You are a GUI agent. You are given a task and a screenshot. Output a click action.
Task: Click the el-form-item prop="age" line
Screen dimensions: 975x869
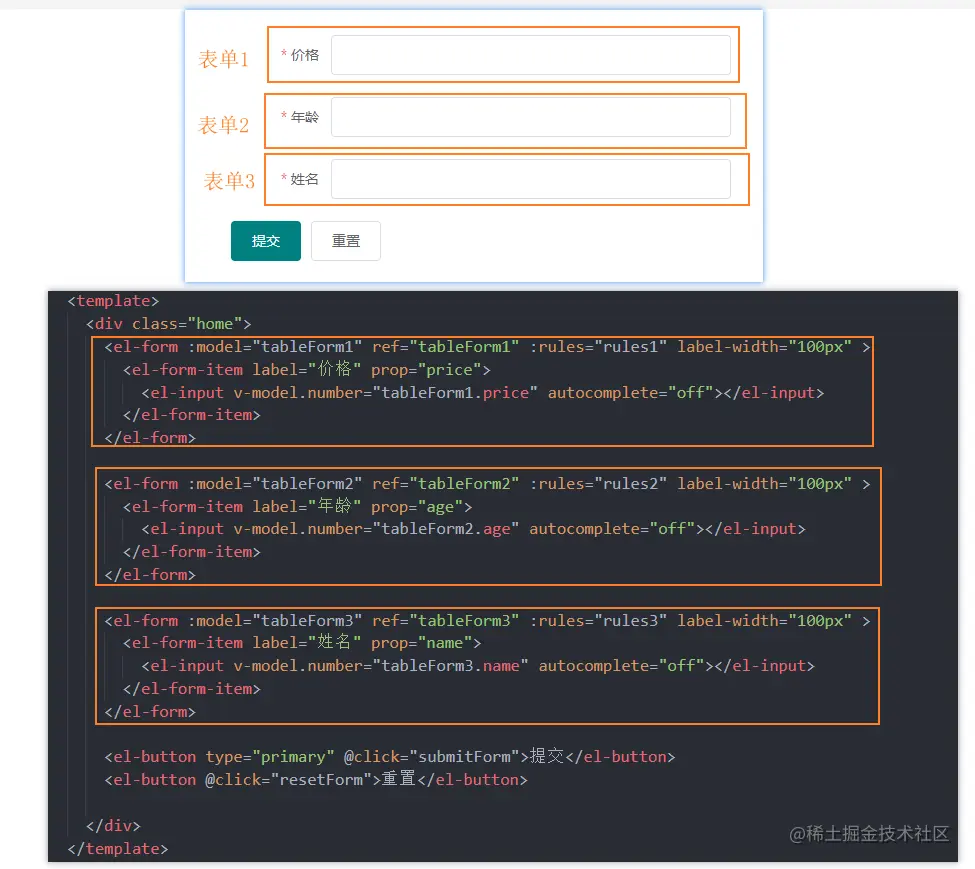[x=297, y=507]
